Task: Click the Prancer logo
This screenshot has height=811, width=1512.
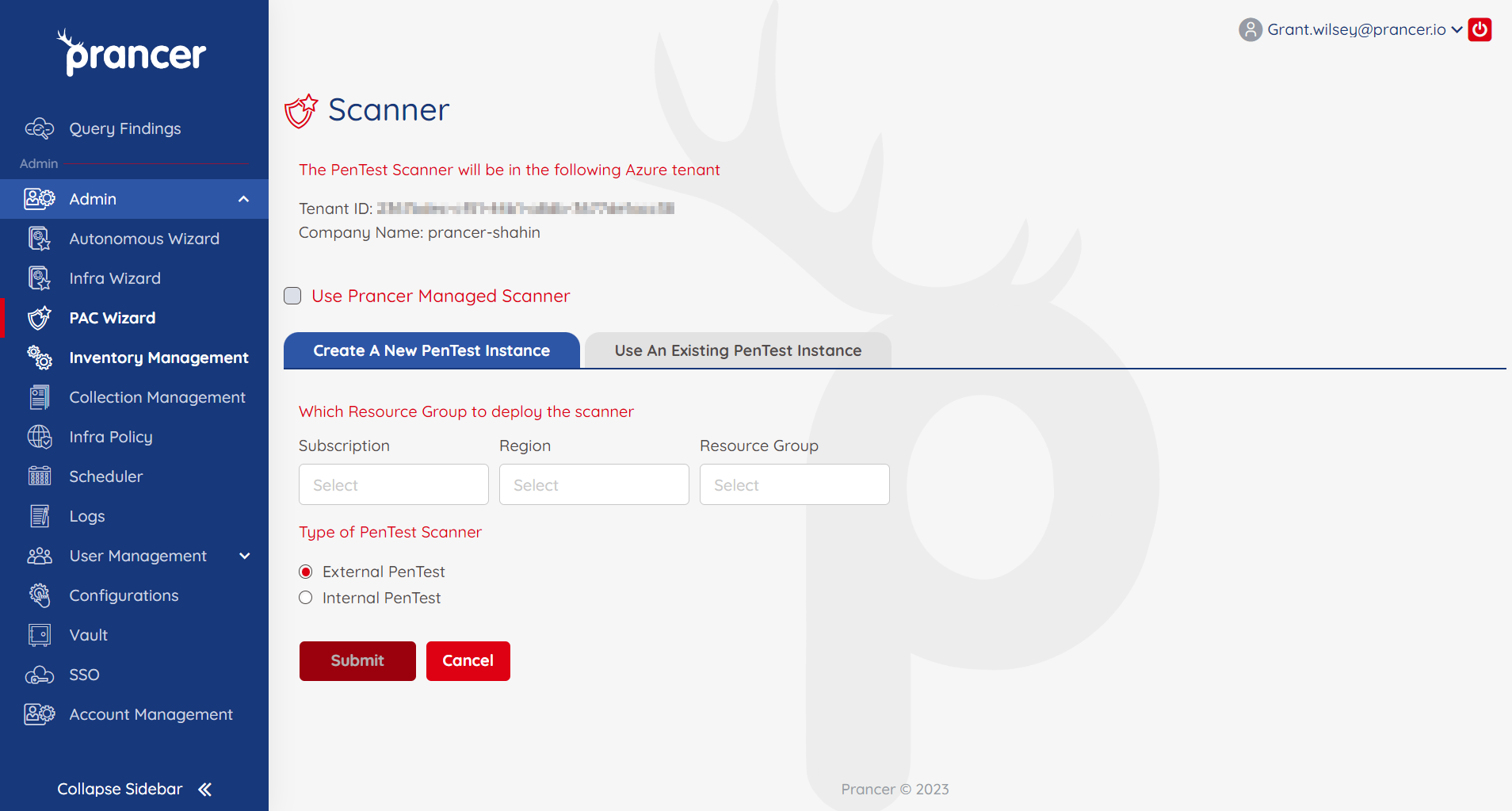Action: pos(132,53)
